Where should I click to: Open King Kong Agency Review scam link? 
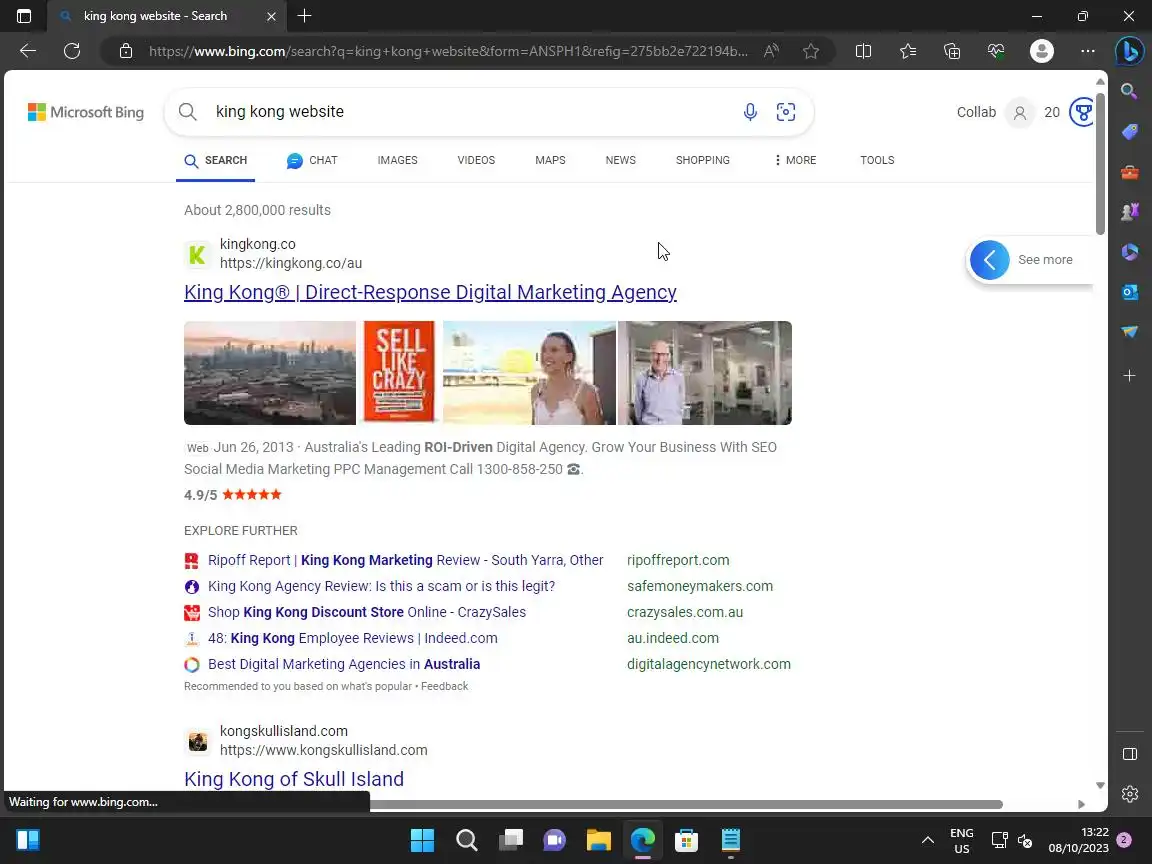click(x=381, y=586)
